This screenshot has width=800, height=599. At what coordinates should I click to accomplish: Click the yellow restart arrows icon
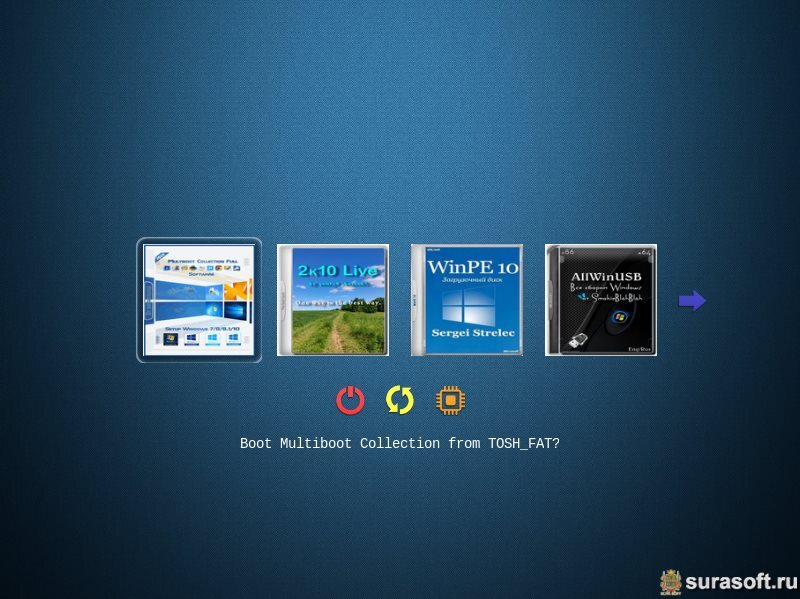(399, 400)
